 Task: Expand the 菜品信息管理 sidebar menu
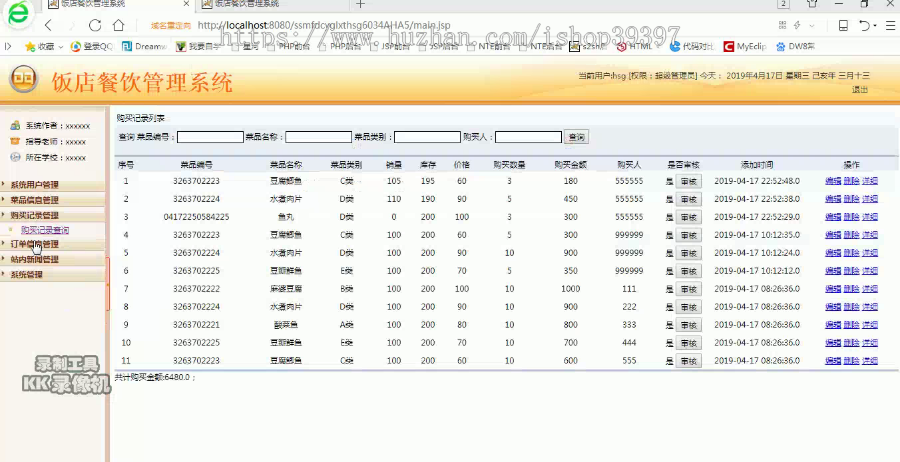tap(34, 200)
